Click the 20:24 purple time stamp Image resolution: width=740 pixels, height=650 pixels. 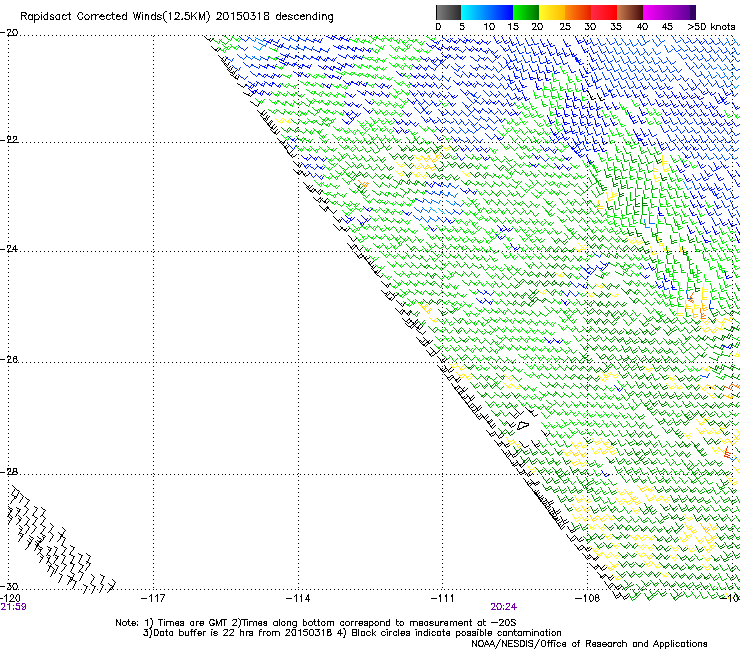pos(504,607)
